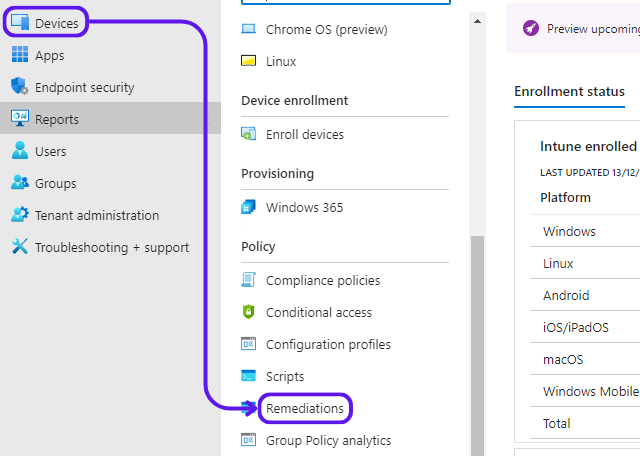Select Chrome OS (preview) platform
This screenshot has height=456, width=640.
point(327,29)
